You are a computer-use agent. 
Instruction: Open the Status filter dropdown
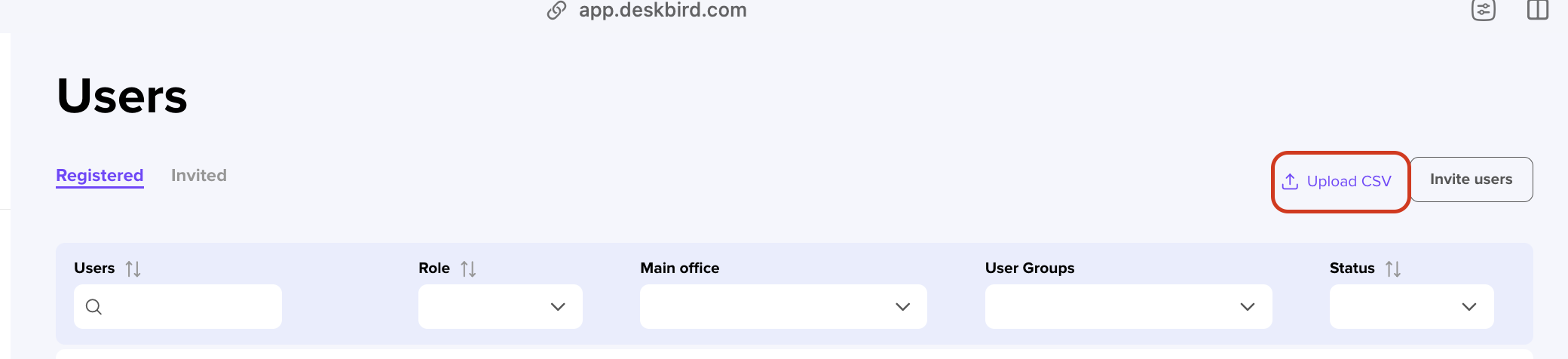click(x=1412, y=306)
